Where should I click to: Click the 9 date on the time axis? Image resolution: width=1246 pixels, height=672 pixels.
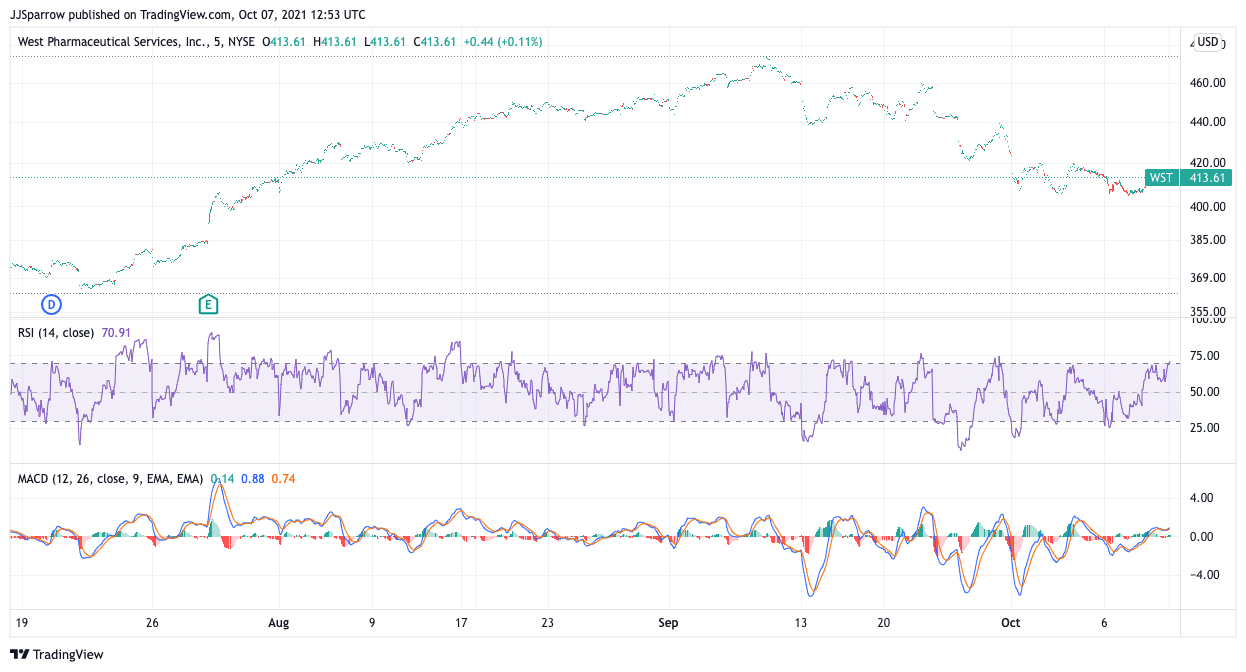pyautogui.click(x=372, y=623)
